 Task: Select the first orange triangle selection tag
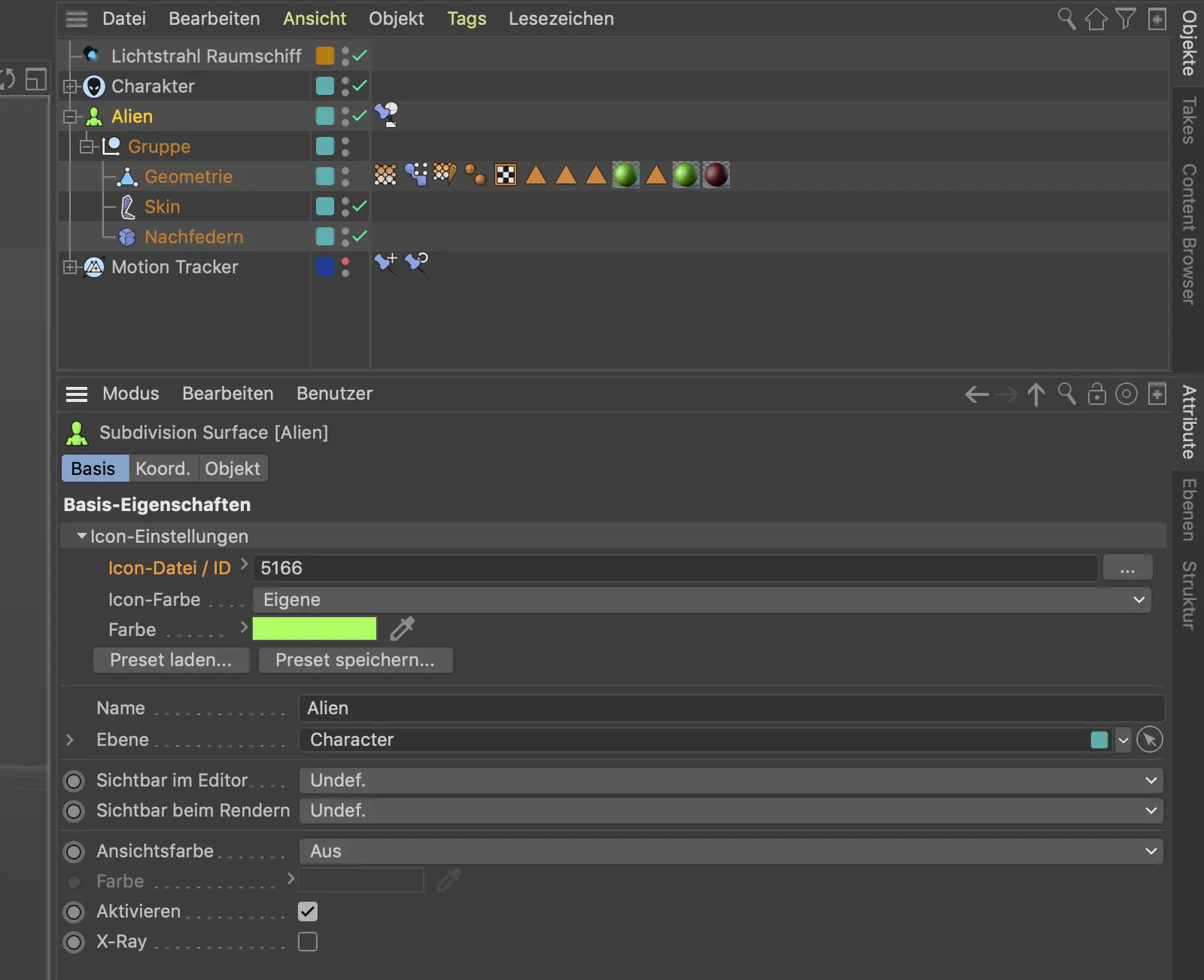pos(536,175)
